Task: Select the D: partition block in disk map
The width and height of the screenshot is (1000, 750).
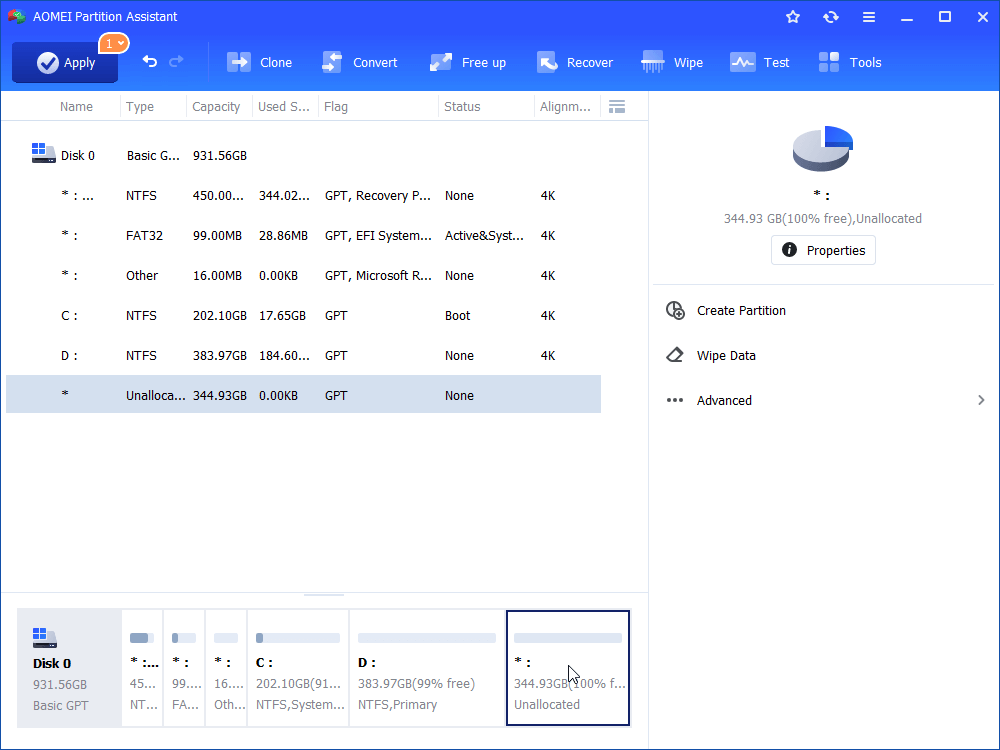Action: (427, 668)
